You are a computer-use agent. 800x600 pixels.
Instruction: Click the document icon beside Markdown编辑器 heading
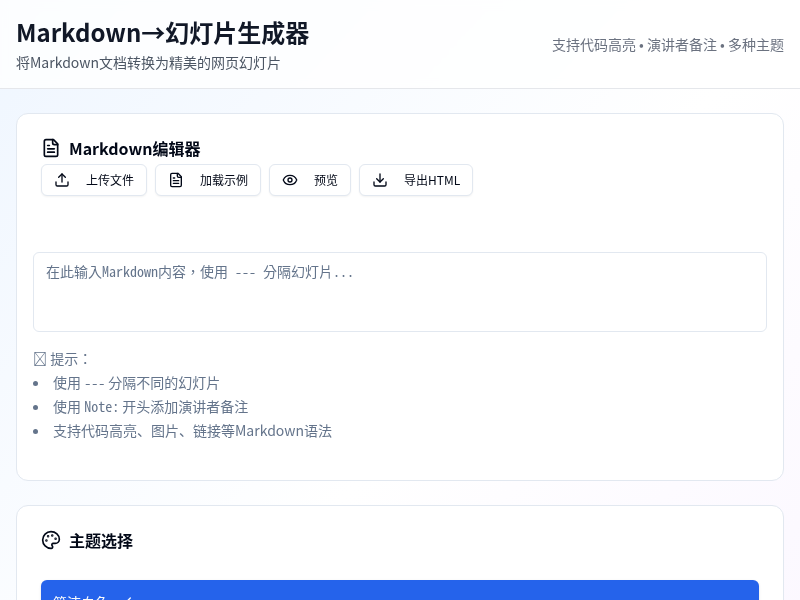[51, 148]
